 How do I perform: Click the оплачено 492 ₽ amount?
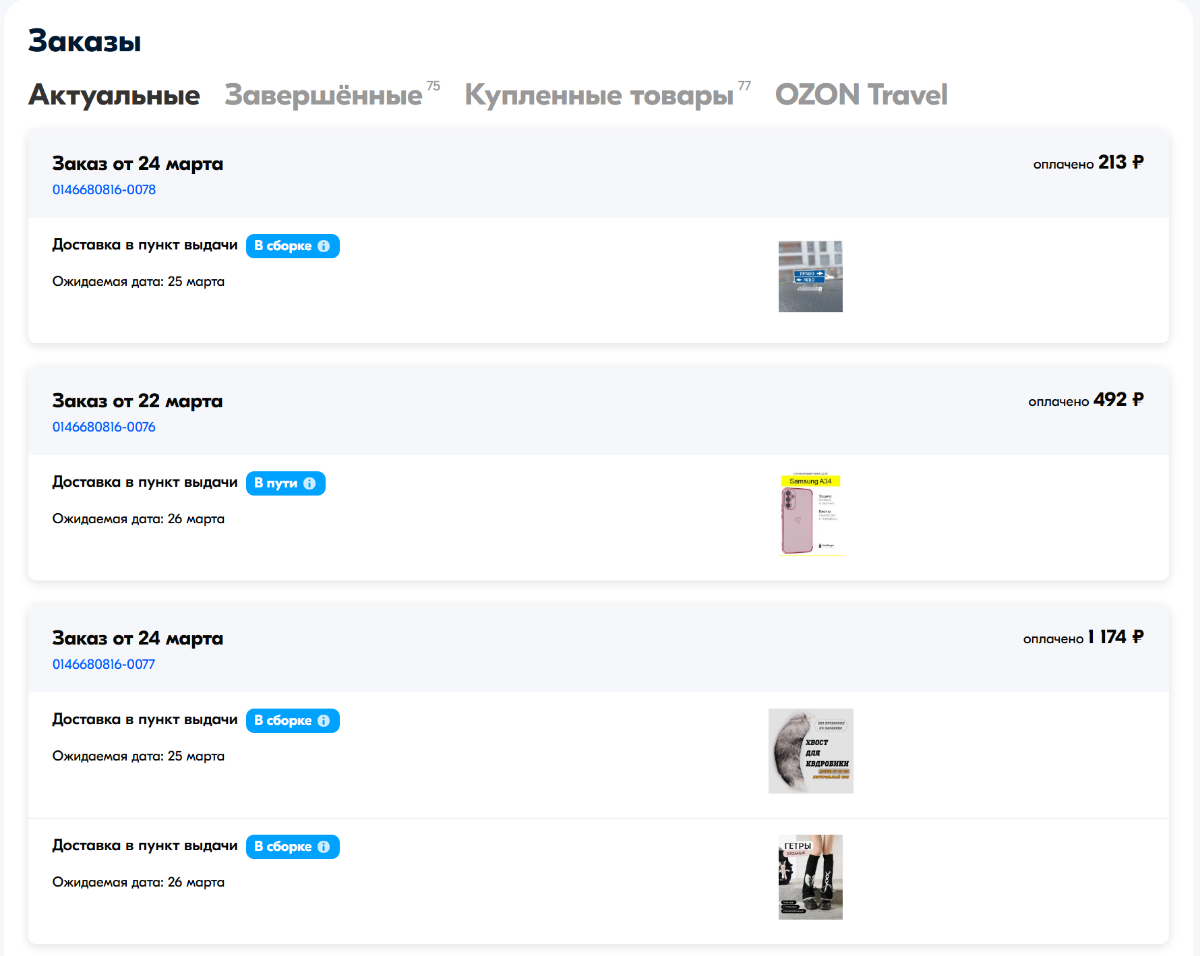coord(1086,401)
